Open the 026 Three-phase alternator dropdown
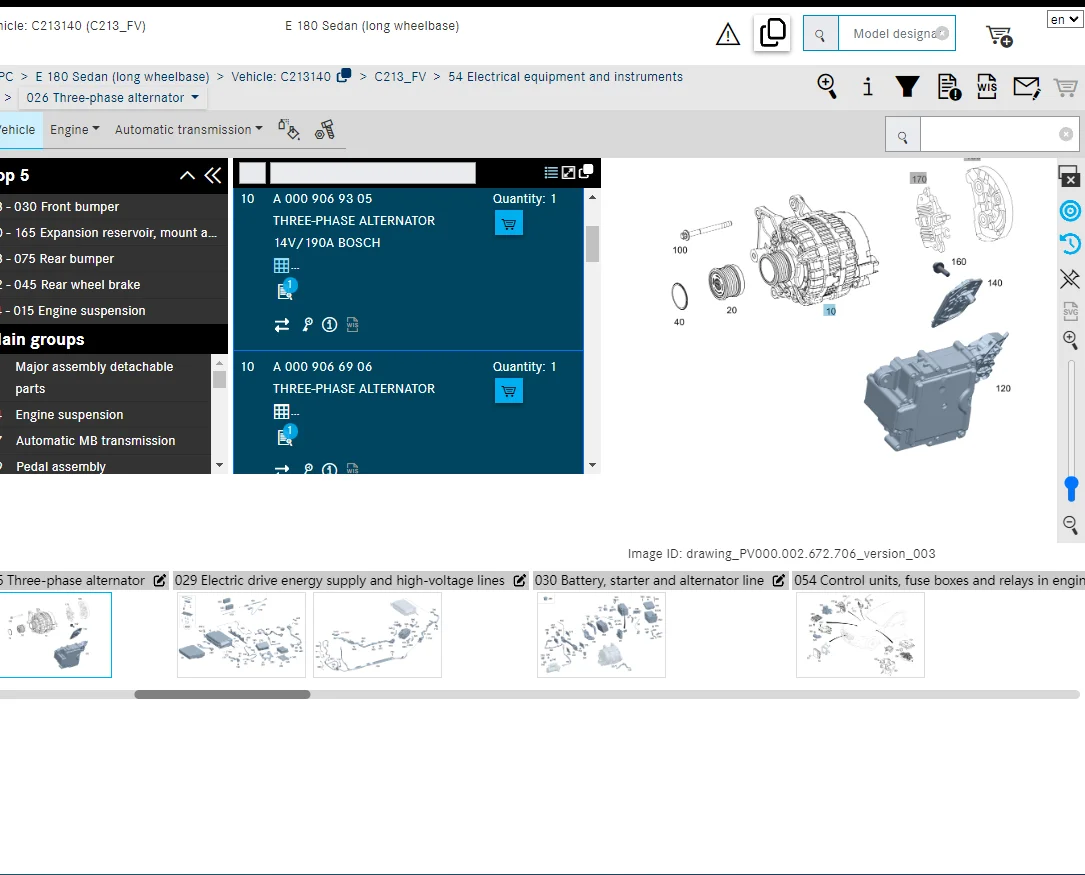The height and width of the screenshot is (875, 1085). pos(113,98)
